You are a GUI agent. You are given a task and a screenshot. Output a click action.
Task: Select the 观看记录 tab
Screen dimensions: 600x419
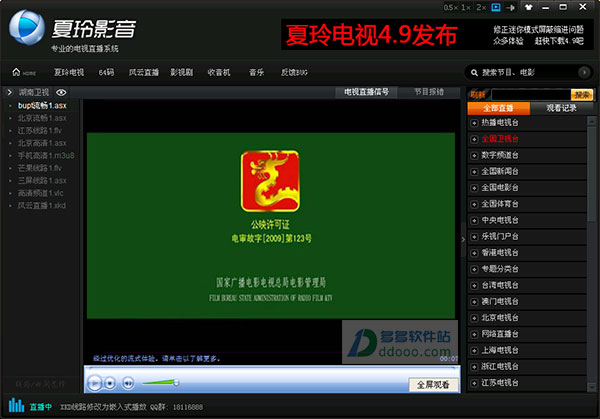(561, 108)
